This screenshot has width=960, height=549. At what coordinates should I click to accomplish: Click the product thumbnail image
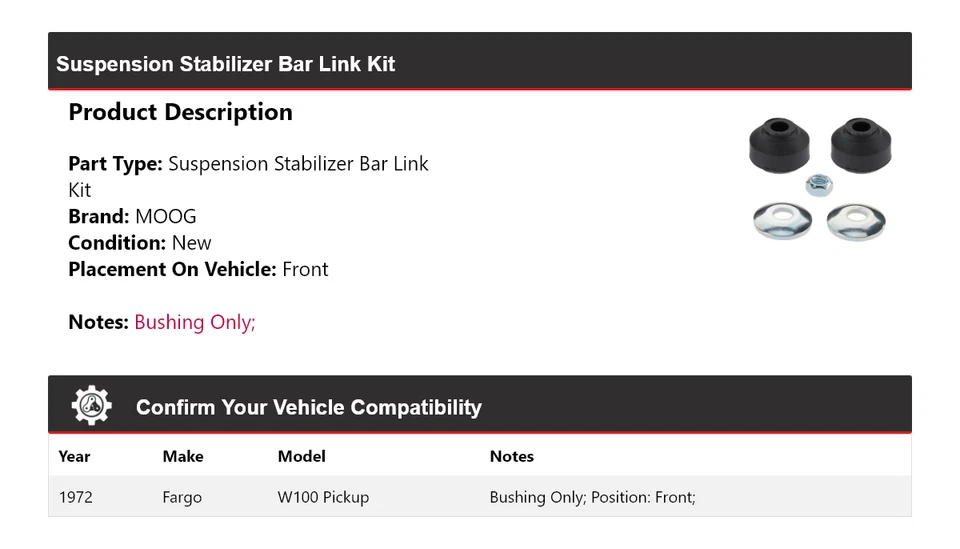tap(820, 180)
